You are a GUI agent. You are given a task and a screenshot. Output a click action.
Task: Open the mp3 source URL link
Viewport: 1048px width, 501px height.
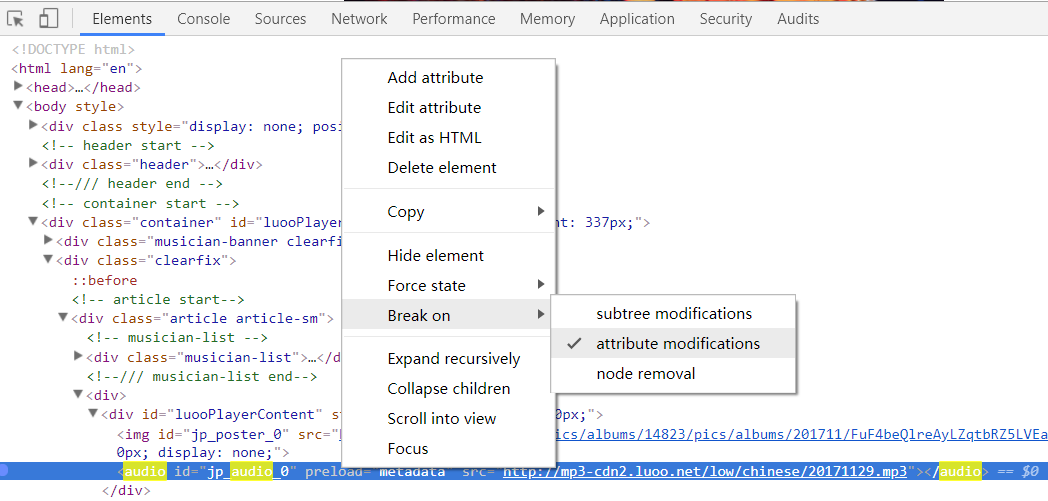click(705, 472)
